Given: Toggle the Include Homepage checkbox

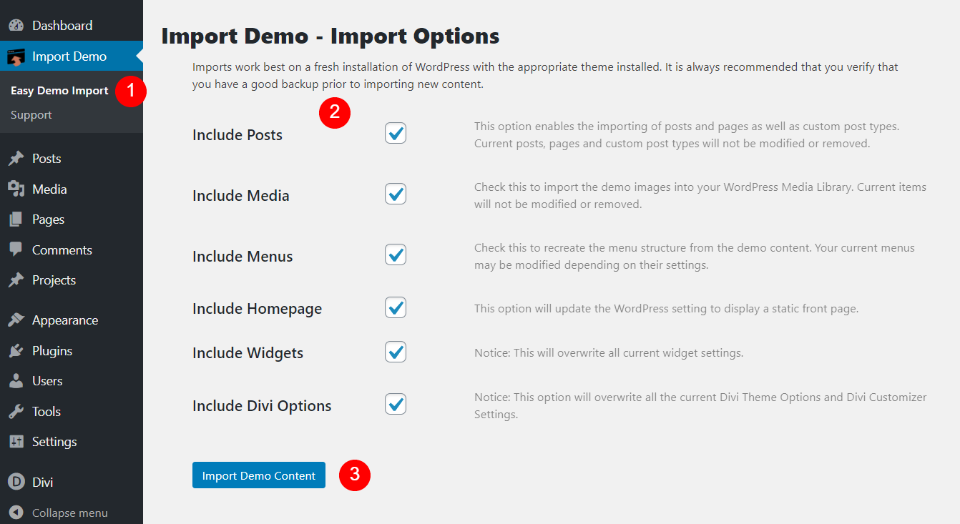Looking at the screenshot, I should (396, 307).
